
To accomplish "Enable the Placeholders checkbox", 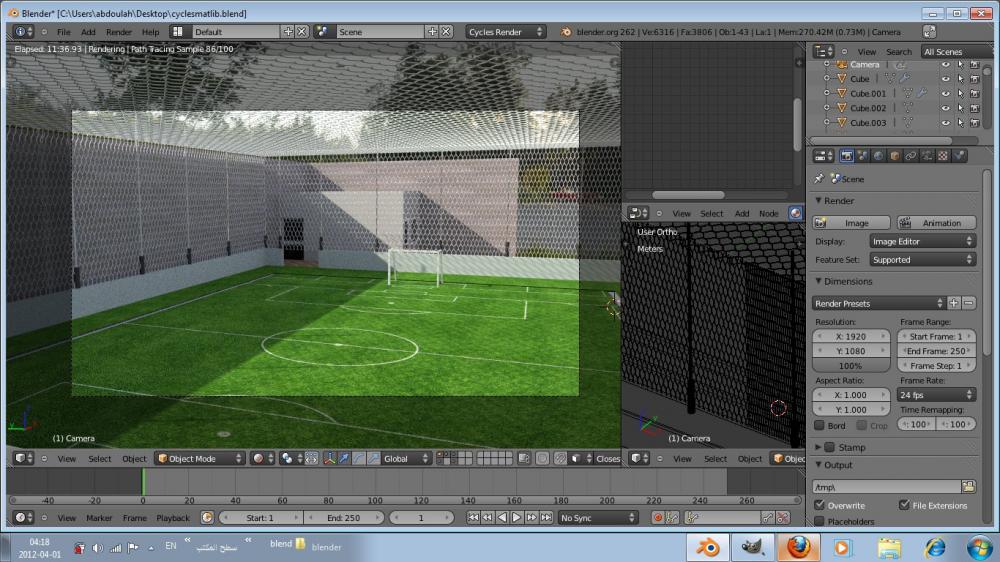I will pos(820,521).
